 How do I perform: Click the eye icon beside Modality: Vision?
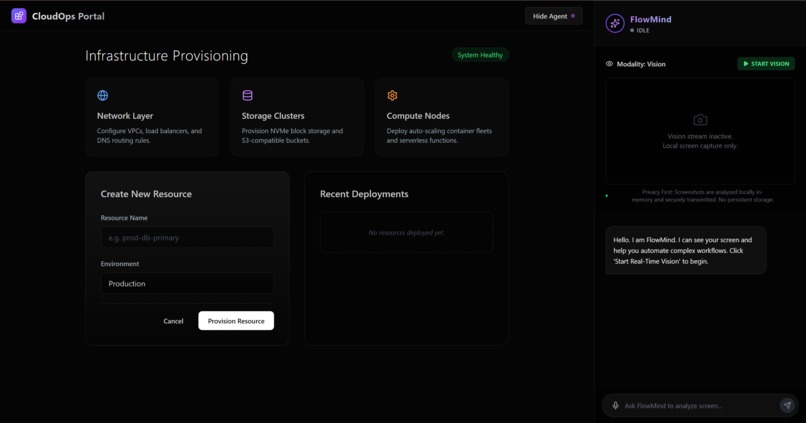(609, 64)
